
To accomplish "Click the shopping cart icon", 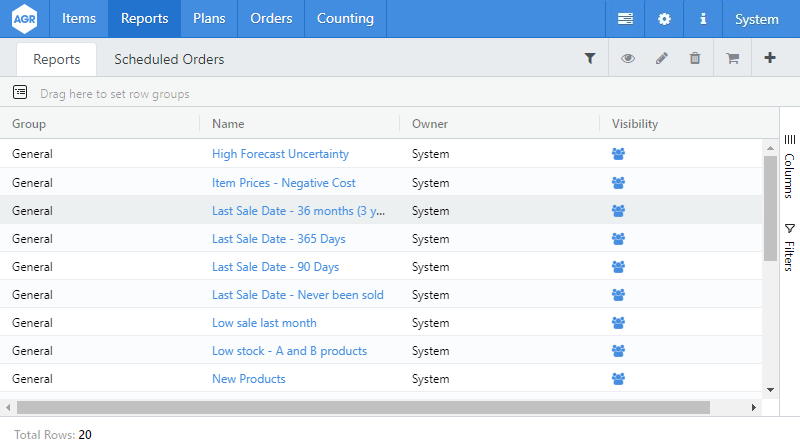I will pos(732,59).
